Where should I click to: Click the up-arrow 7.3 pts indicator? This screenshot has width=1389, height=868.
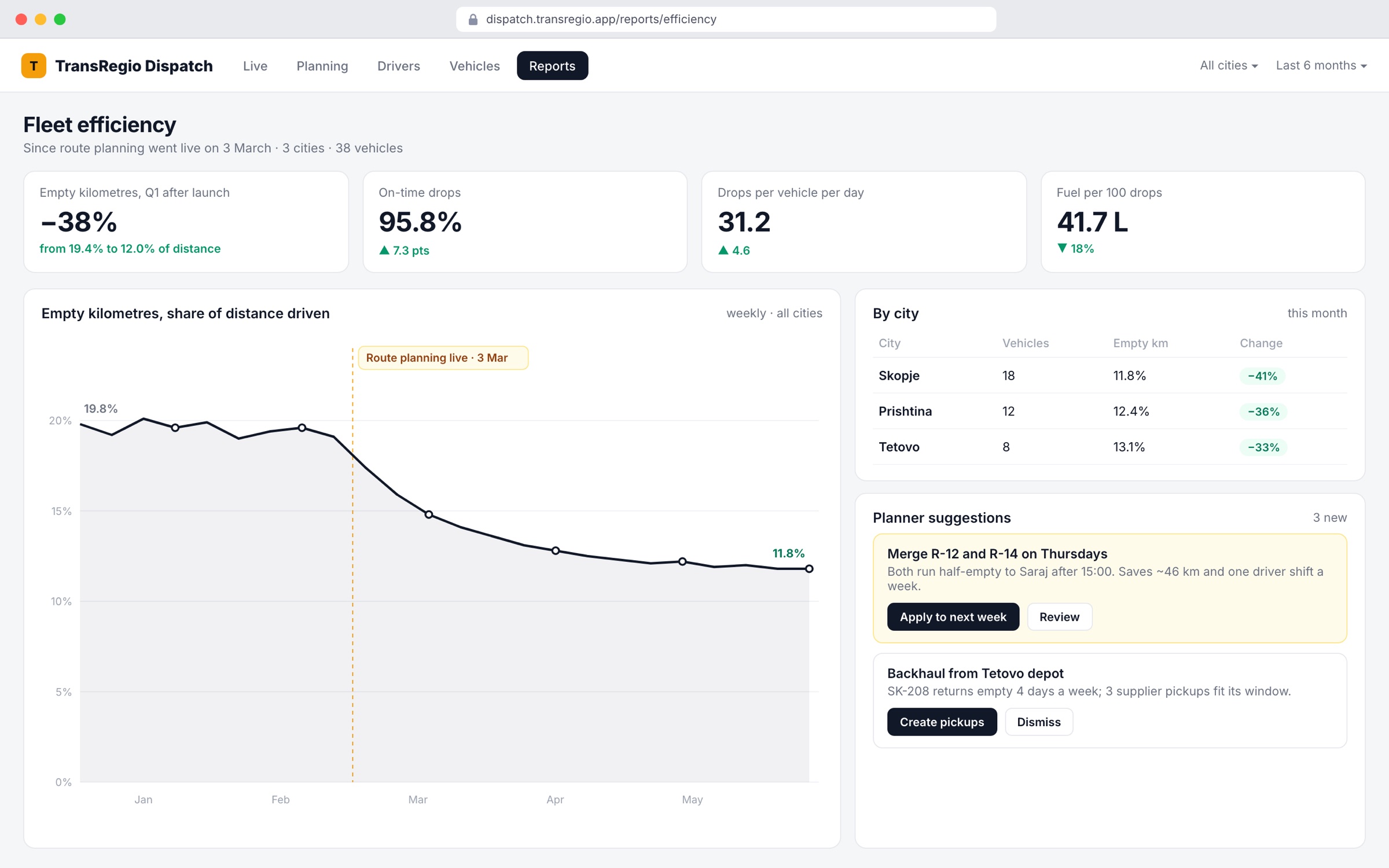[x=404, y=251]
